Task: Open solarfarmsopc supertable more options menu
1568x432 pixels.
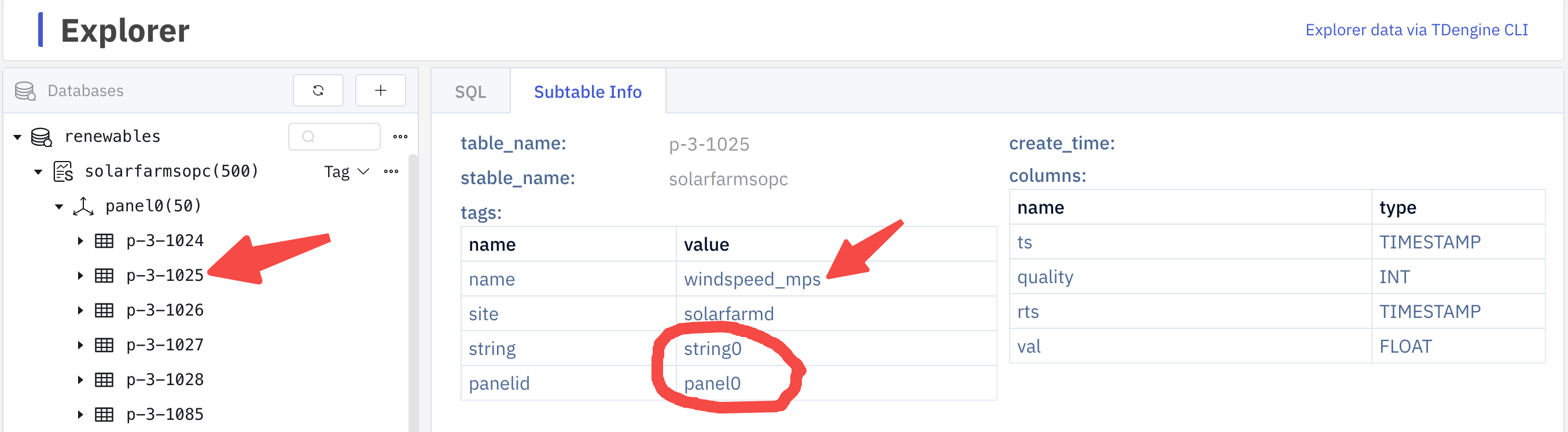Action: (x=391, y=172)
